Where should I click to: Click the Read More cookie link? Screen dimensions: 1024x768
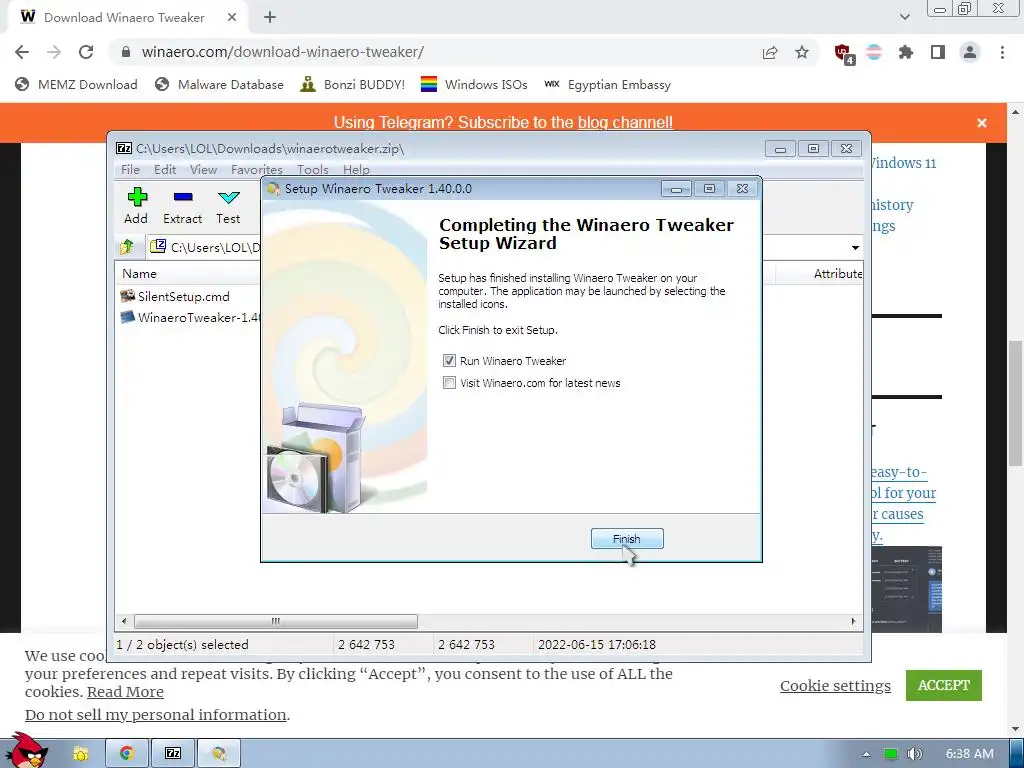[x=125, y=692]
